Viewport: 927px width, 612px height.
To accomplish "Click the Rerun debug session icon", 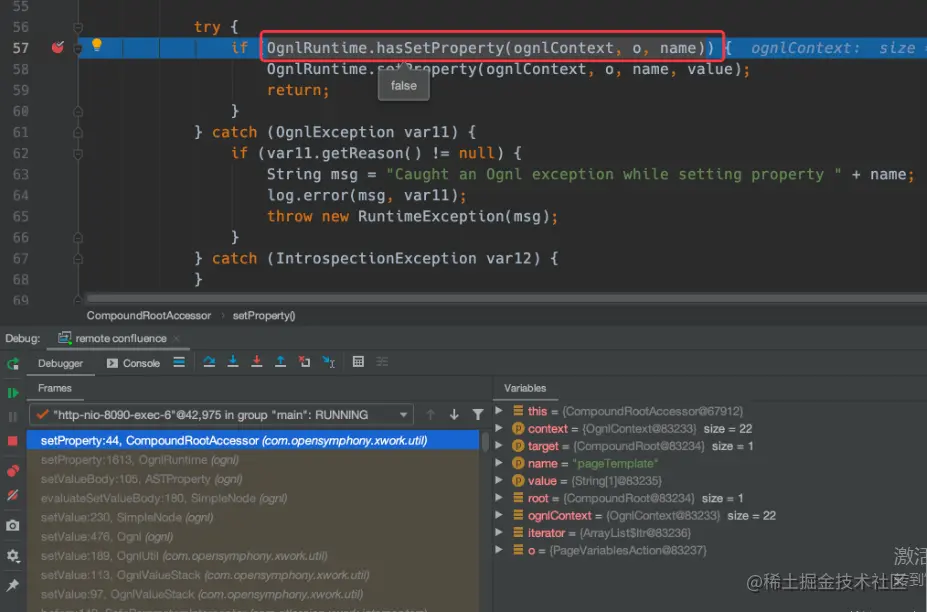I will click(12, 364).
